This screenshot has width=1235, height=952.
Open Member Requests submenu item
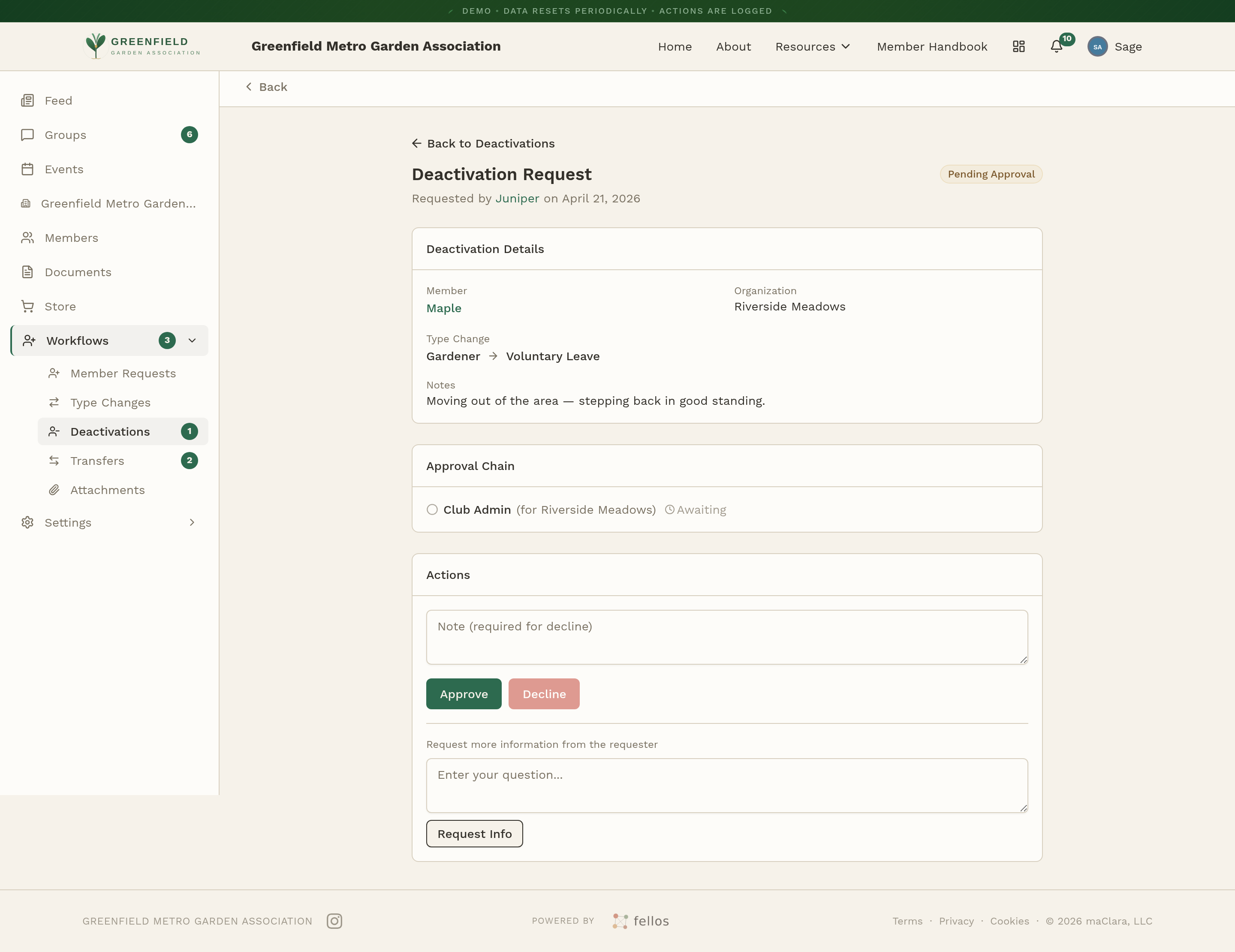coord(123,374)
